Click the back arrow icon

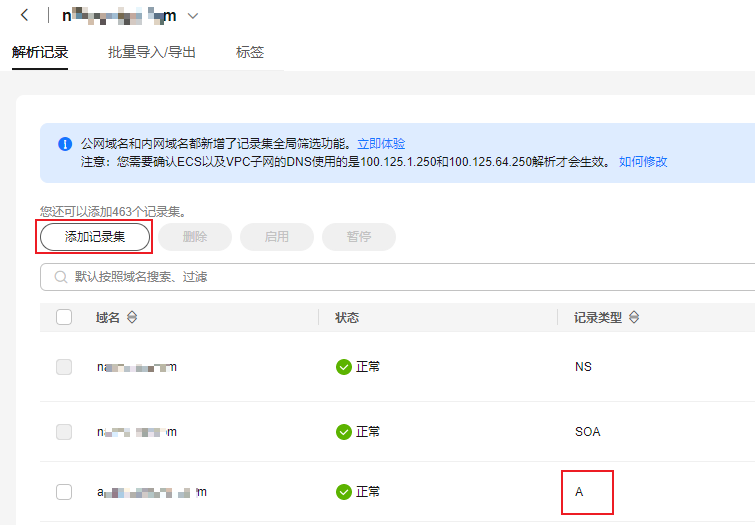25,15
